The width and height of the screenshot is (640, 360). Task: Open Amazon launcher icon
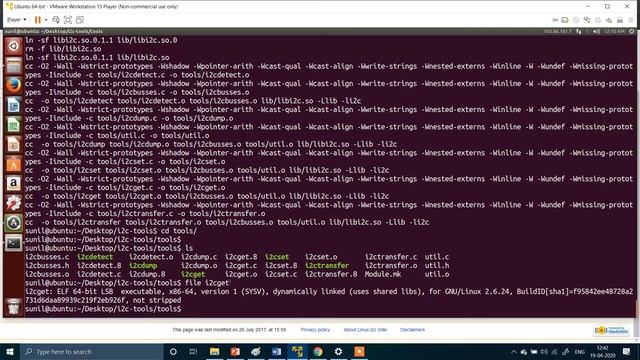click(13, 184)
